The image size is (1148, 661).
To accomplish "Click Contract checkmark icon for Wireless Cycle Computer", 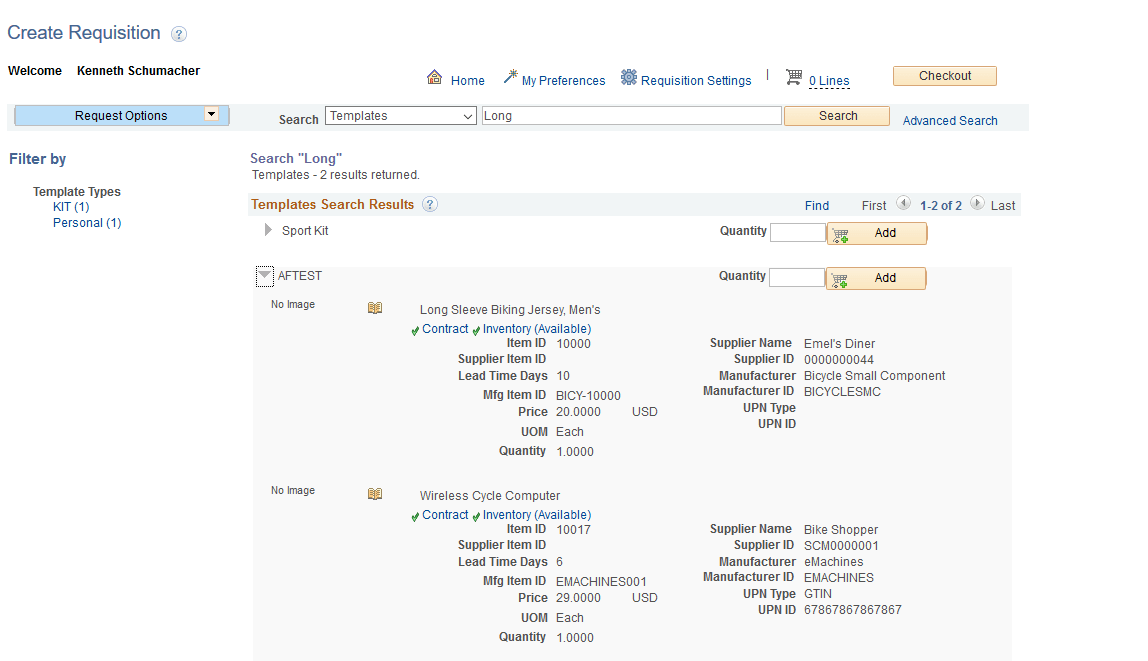I will [415, 517].
